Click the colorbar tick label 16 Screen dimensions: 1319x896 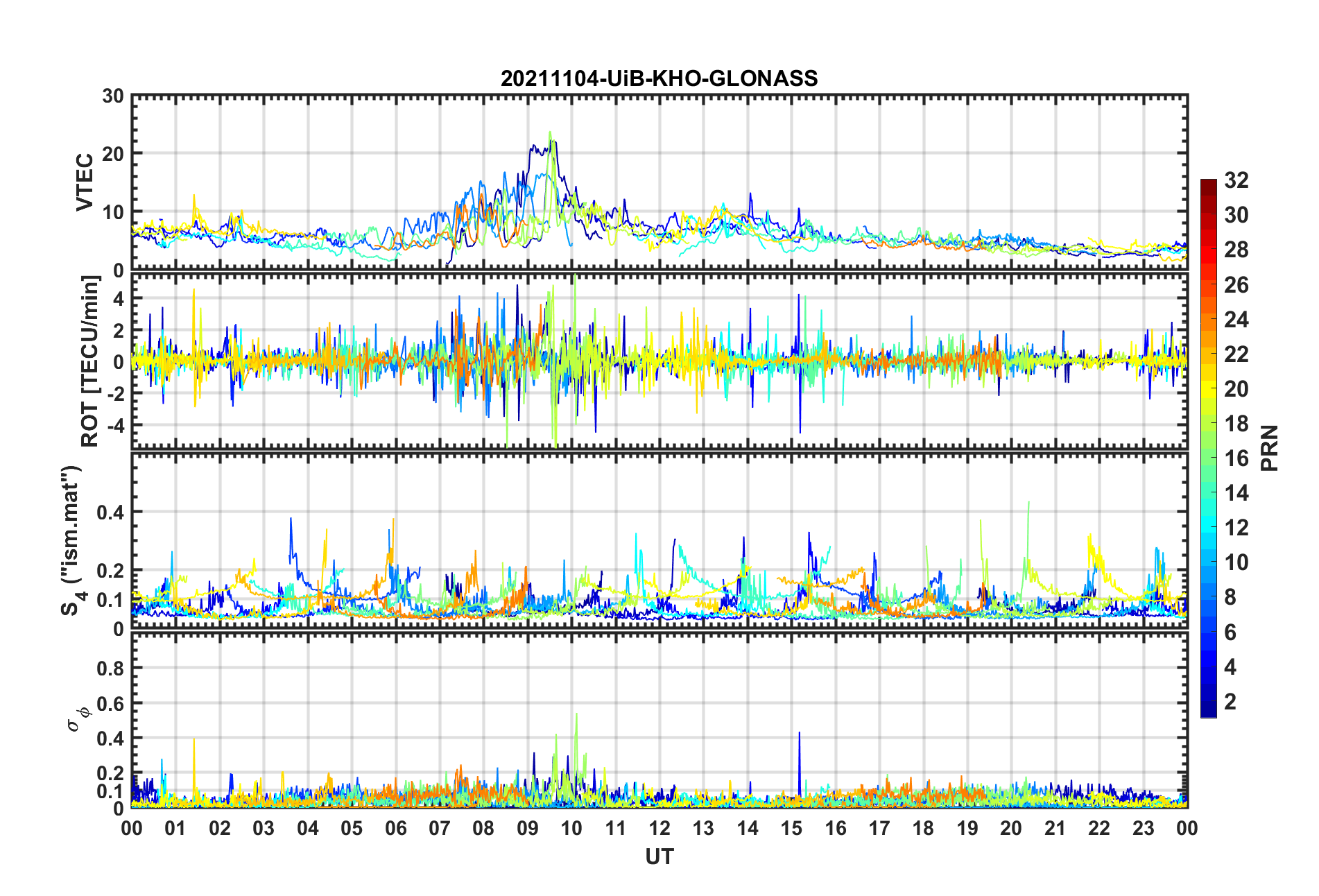[x=1236, y=458]
